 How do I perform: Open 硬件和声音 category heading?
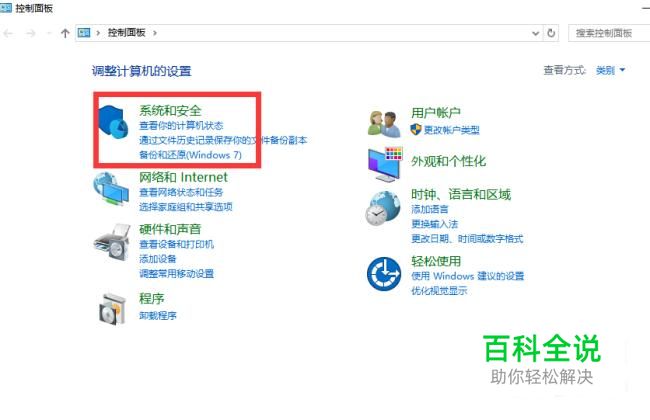tap(170, 229)
